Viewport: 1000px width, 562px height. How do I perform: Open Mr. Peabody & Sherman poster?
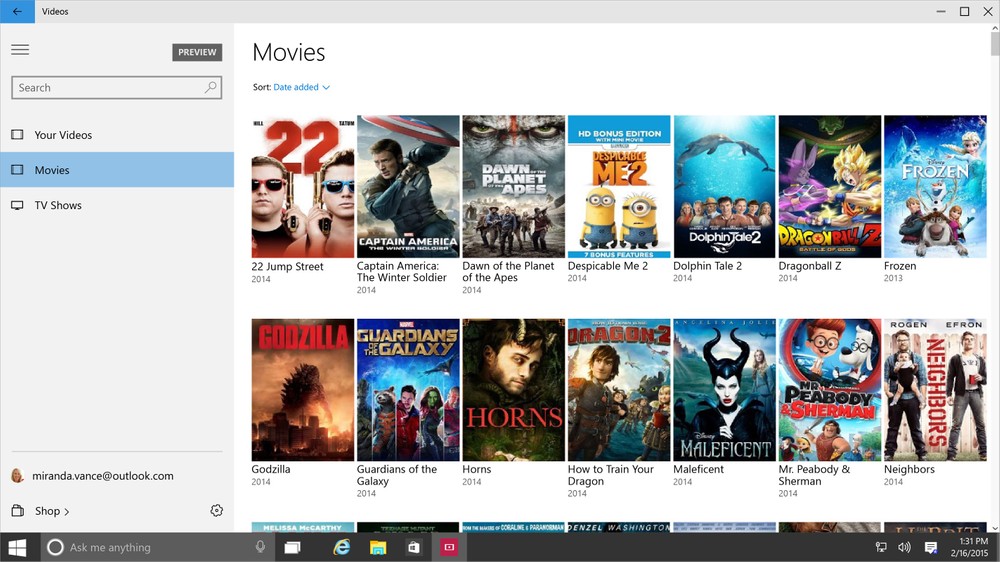(x=830, y=390)
